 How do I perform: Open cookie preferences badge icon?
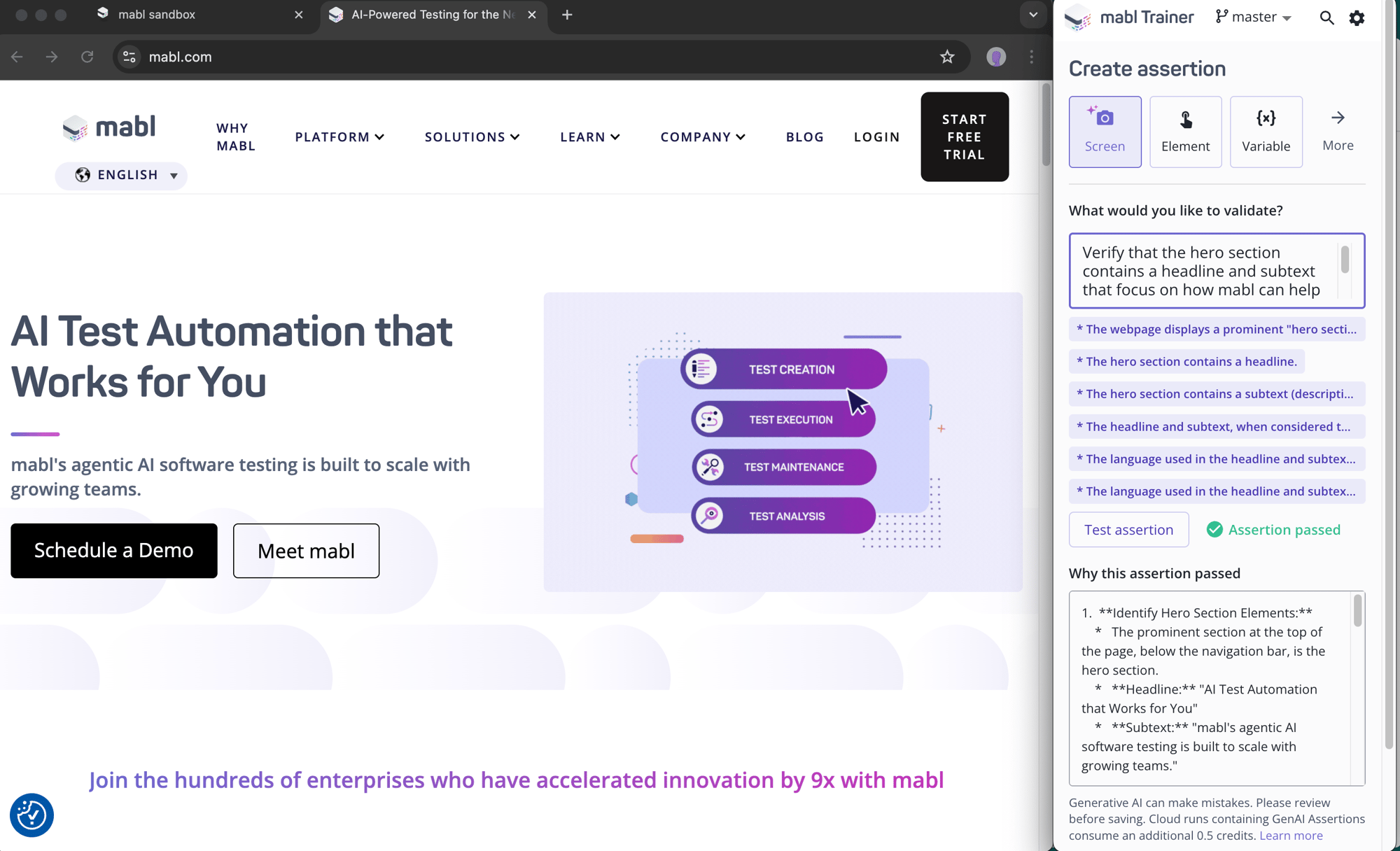click(31, 815)
